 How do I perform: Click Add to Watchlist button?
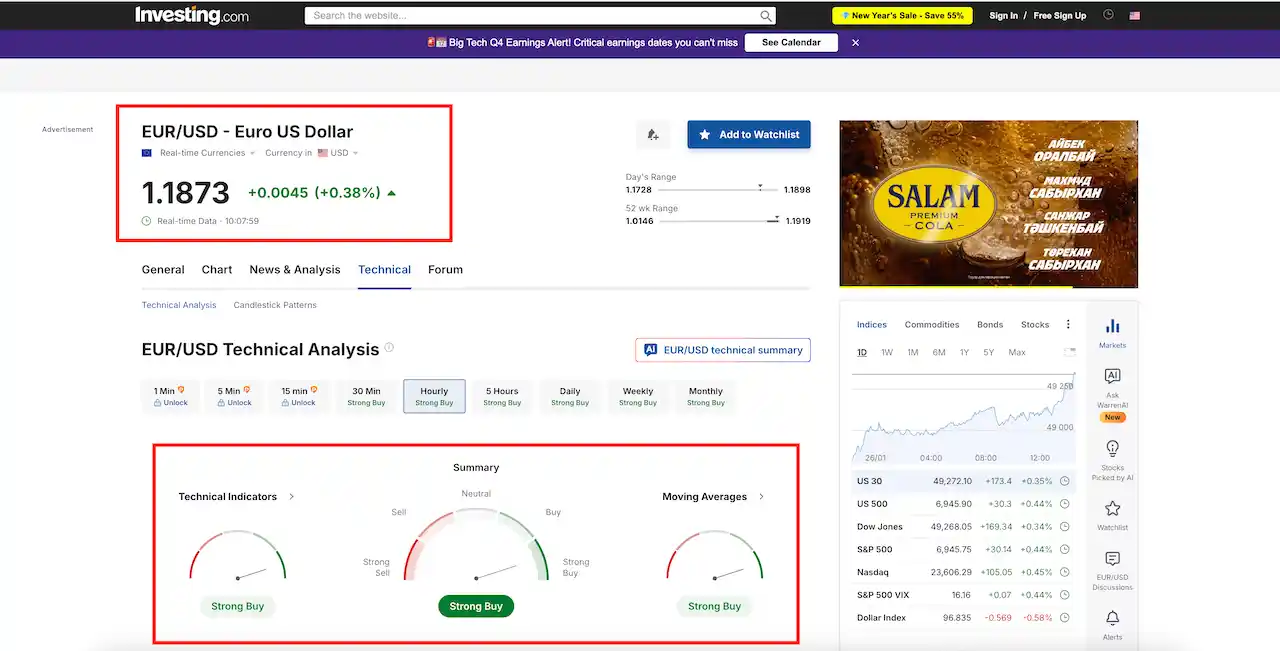point(749,134)
